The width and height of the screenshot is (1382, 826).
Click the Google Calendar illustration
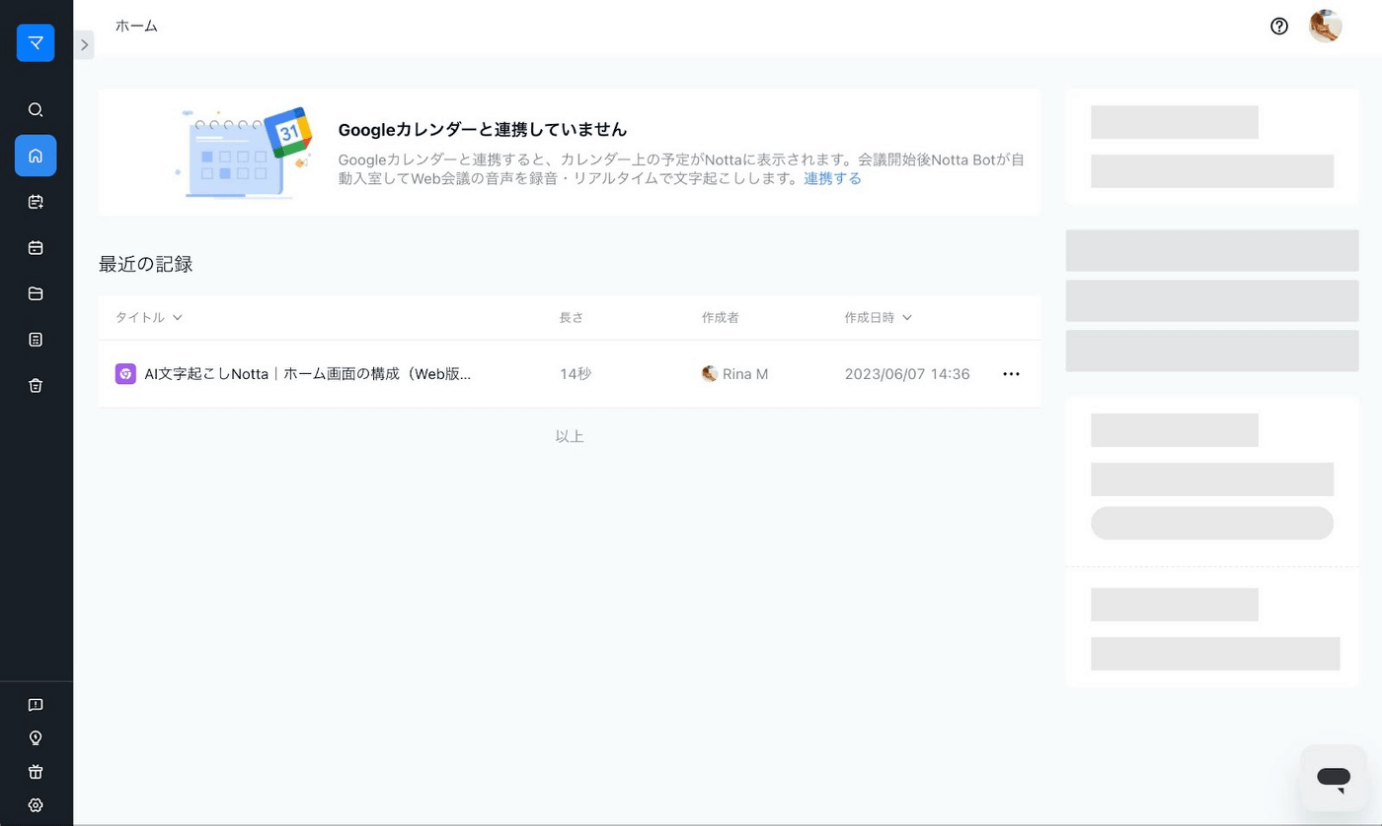pyautogui.click(x=244, y=152)
